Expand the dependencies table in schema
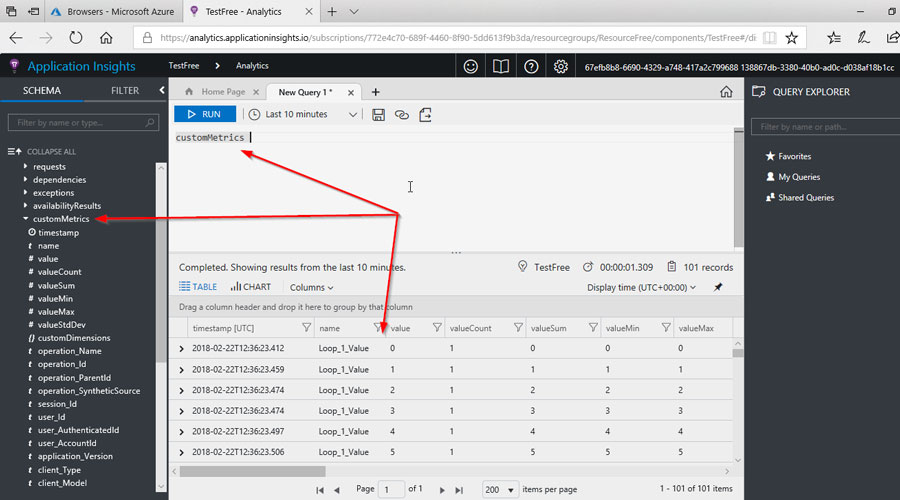900x500 pixels. pos(25,179)
